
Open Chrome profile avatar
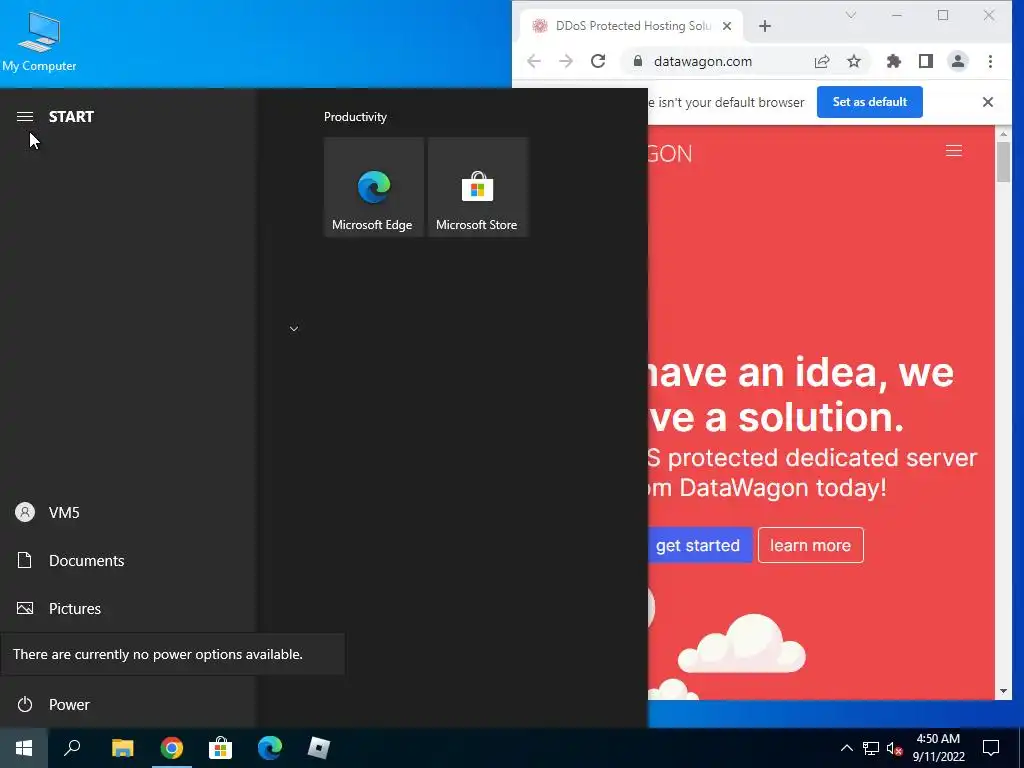coord(957,61)
